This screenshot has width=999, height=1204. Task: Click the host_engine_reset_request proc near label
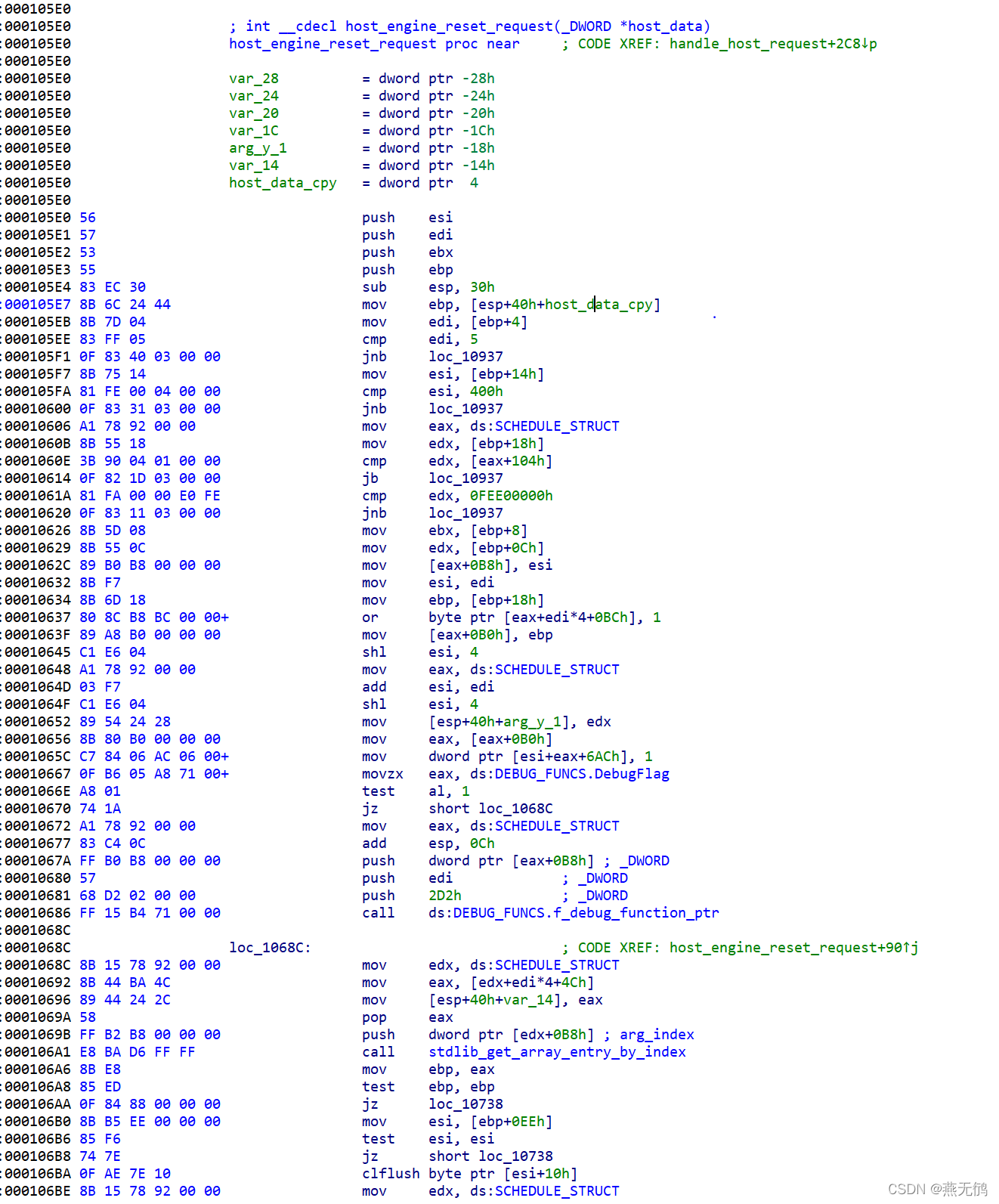pos(374,44)
